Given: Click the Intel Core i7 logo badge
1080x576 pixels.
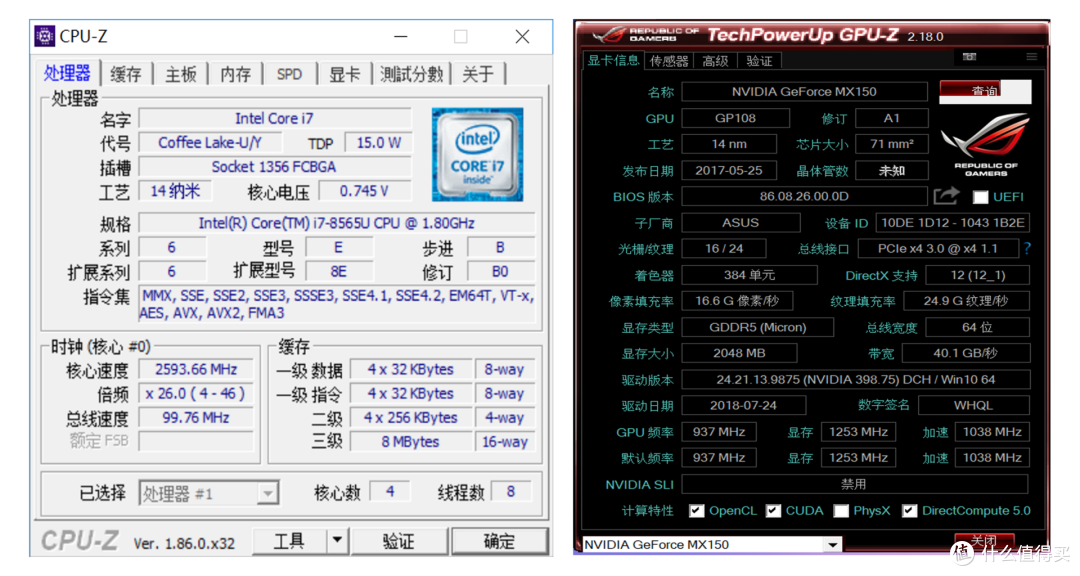Looking at the screenshot, I should [x=477, y=154].
